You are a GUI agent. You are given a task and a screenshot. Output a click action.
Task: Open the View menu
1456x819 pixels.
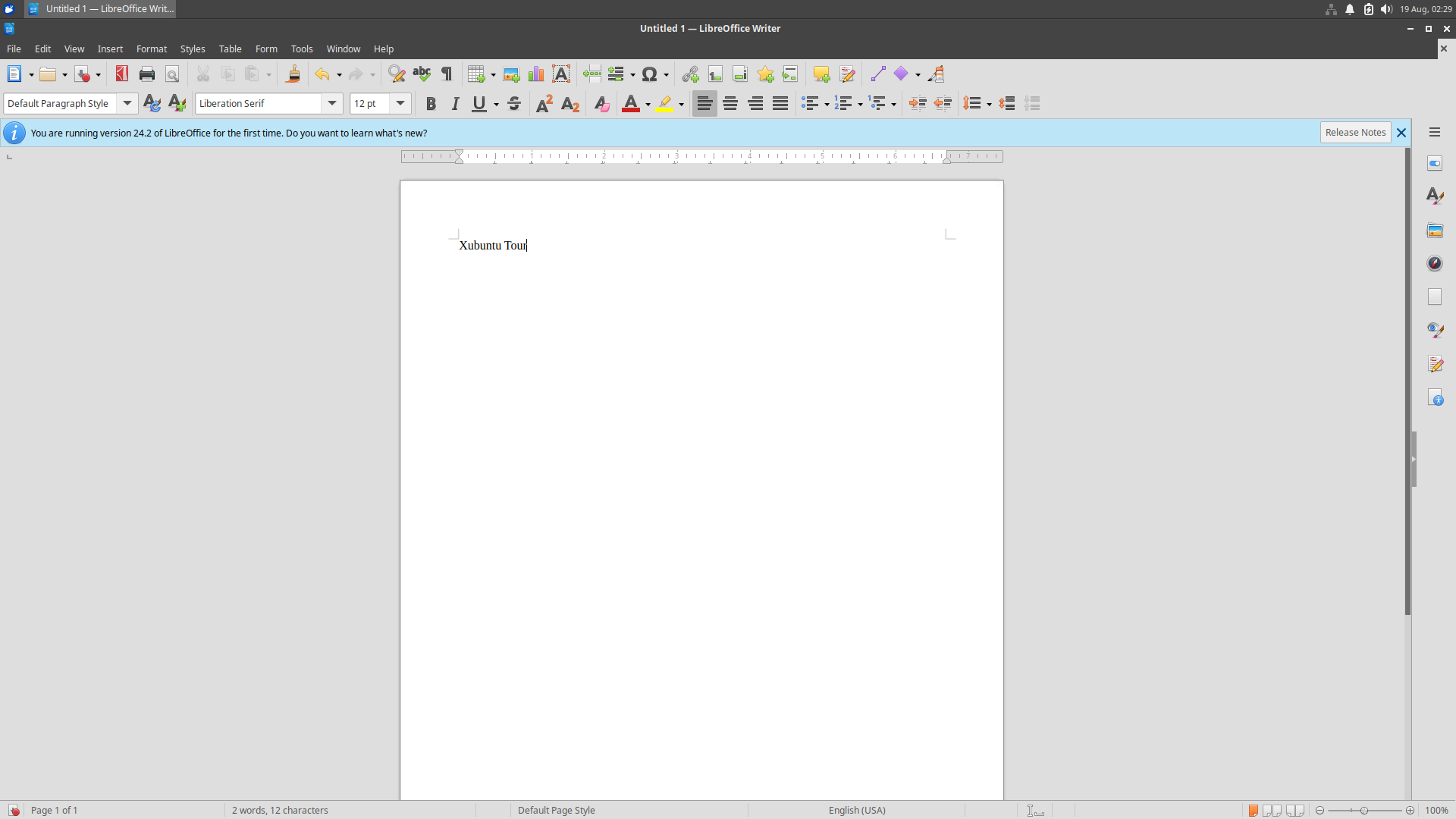coord(74,49)
